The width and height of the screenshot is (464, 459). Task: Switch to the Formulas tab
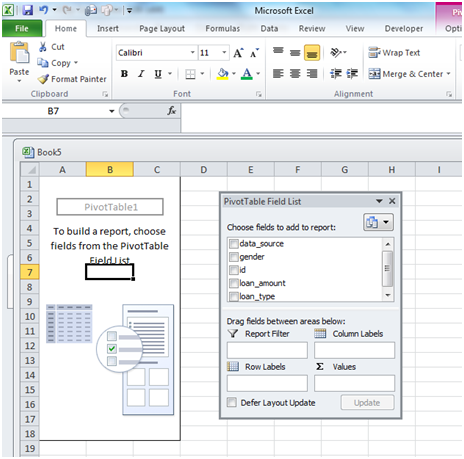[x=223, y=29]
